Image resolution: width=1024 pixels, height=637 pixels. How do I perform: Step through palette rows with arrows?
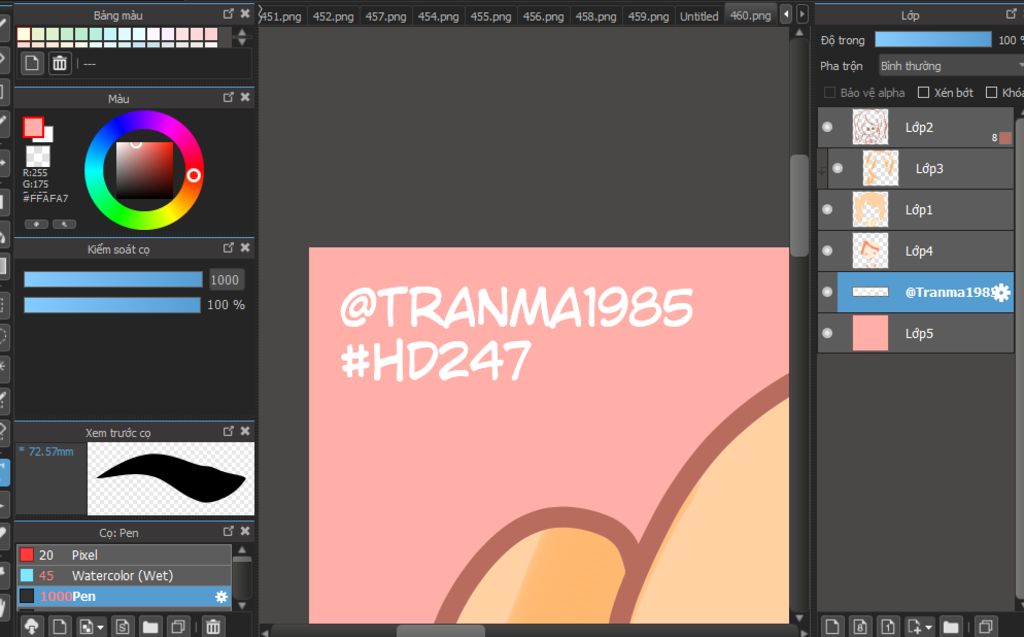coord(242,37)
